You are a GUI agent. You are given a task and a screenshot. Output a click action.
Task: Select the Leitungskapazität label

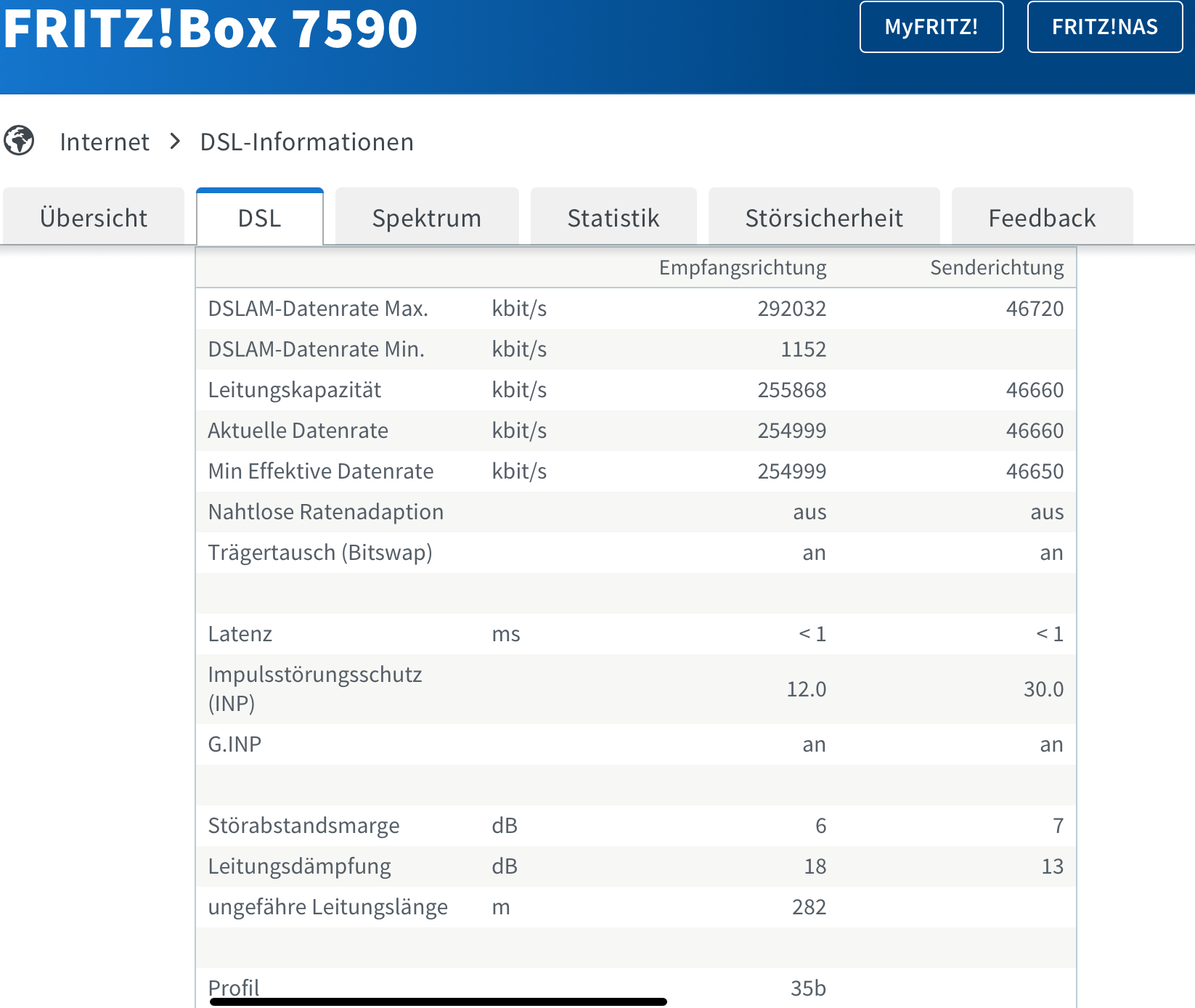[x=295, y=390]
